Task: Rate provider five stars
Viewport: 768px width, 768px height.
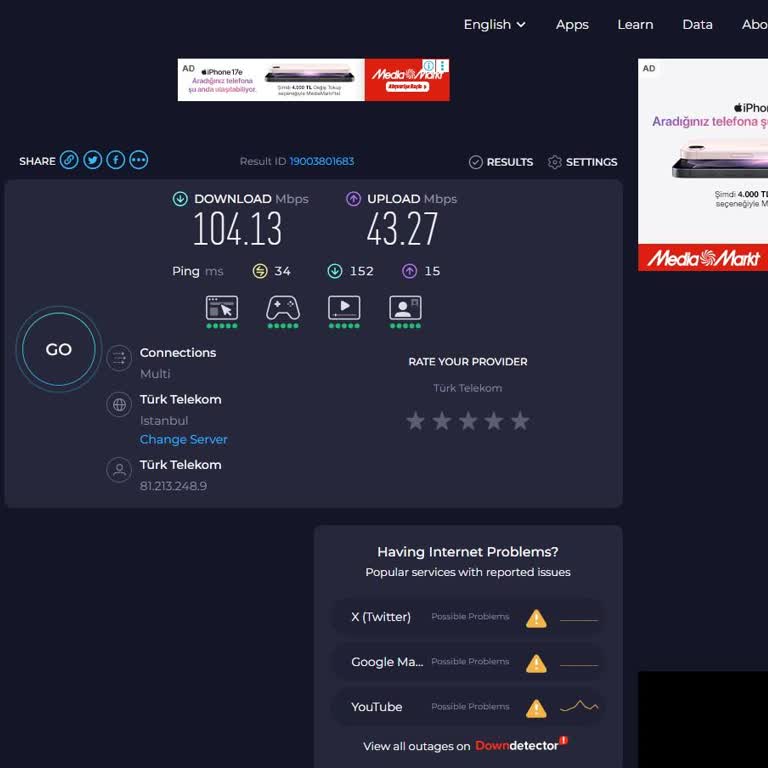Action: pyautogui.click(x=520, y=421)
